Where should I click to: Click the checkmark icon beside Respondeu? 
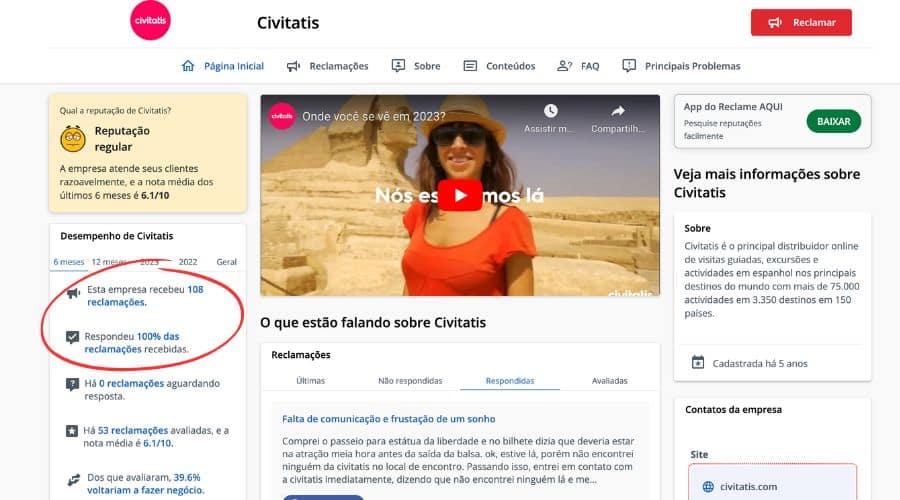[x=72, y=337]
